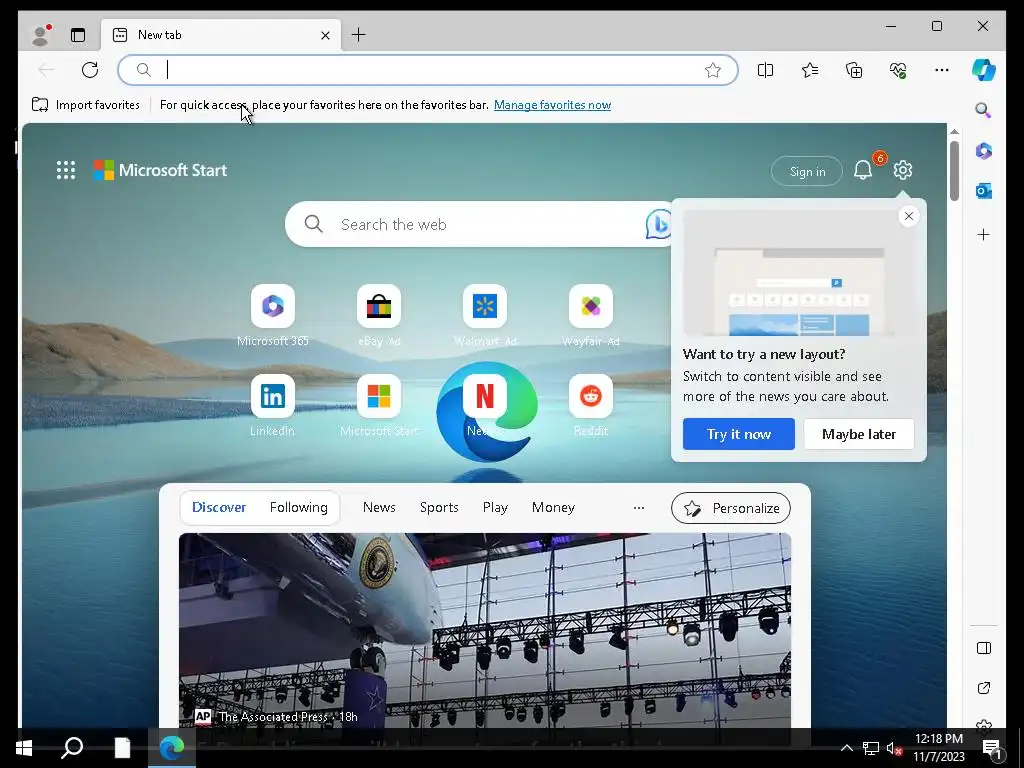Show hidden system tray icons
This screenshot has height=768, width=1024.
tap(846, 748)
